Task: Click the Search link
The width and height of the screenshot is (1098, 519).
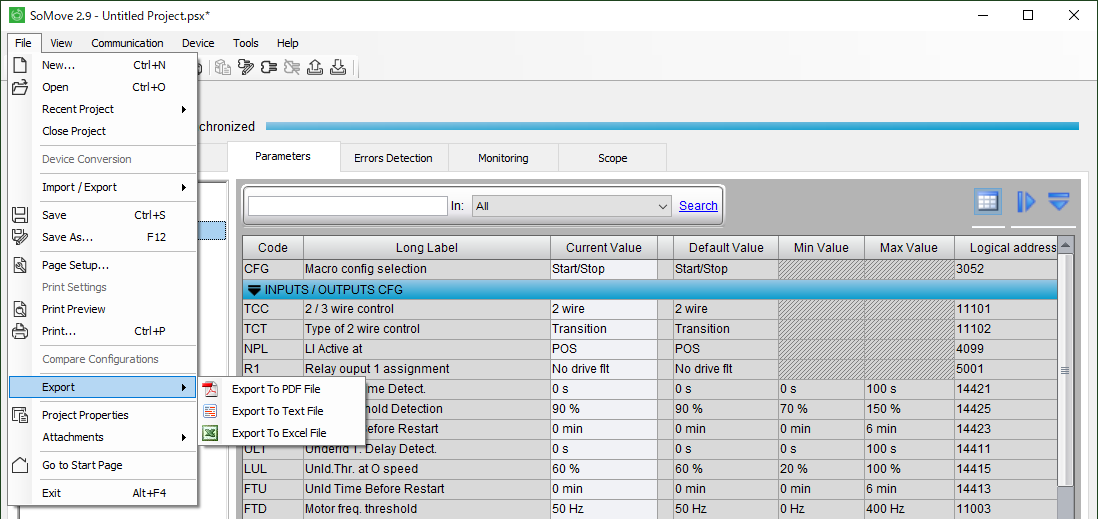Action: pyautogui.click(x=698, y=206)
